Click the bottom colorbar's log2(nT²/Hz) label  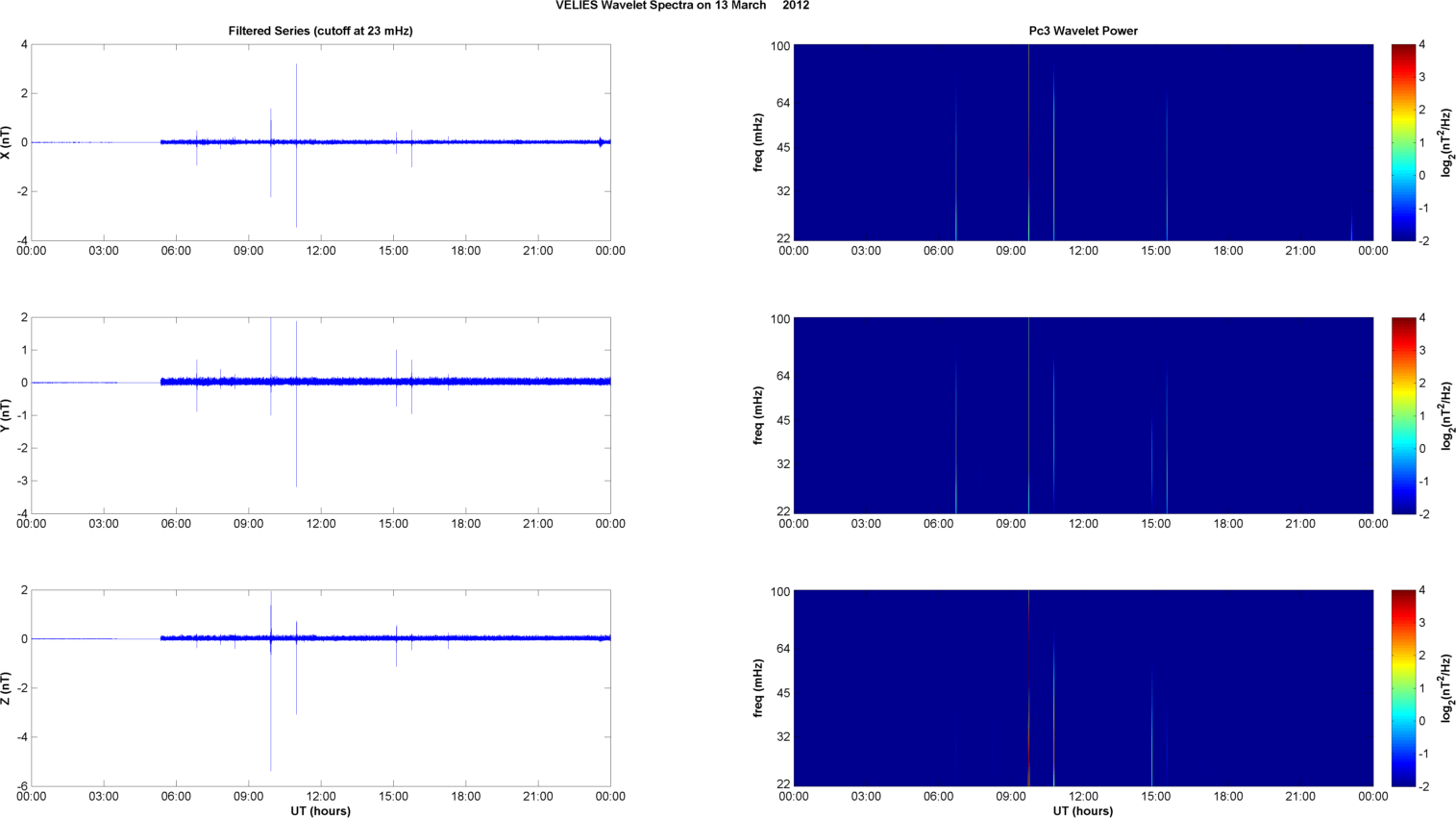tap(1446, 688)
